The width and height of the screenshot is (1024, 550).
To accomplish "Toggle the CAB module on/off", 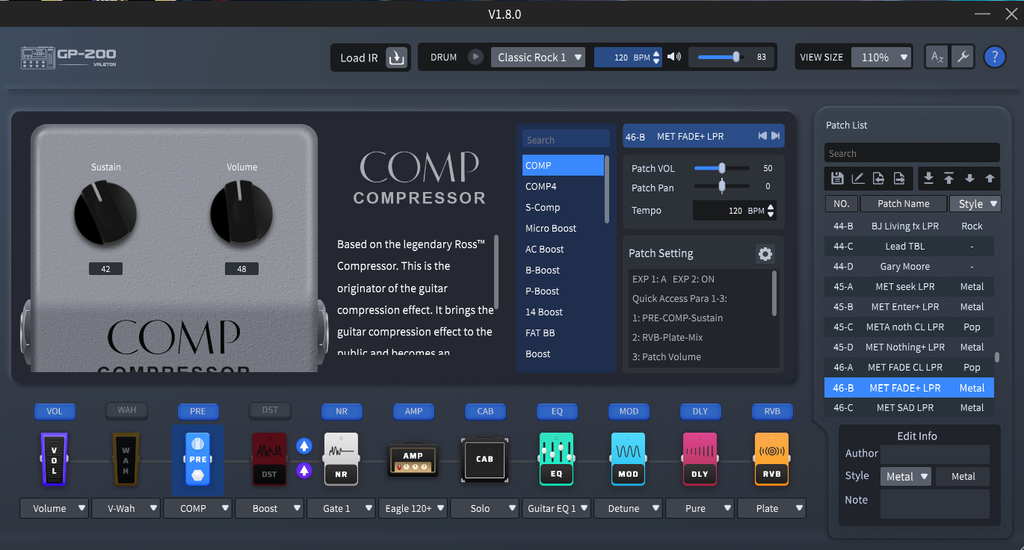I will pos(485,411).
